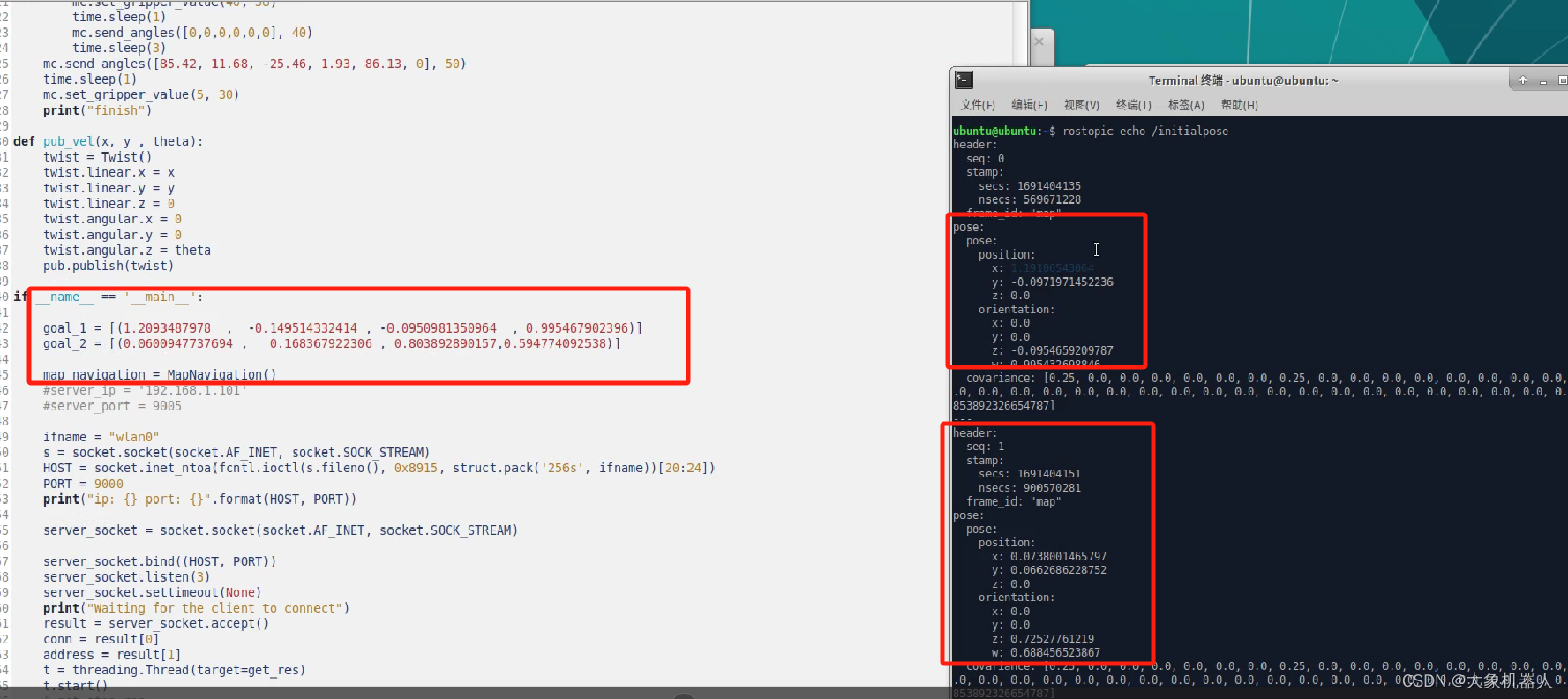
Task: Click the 'twist.angular.z = theta' code line
Action: tap(127, 251)
